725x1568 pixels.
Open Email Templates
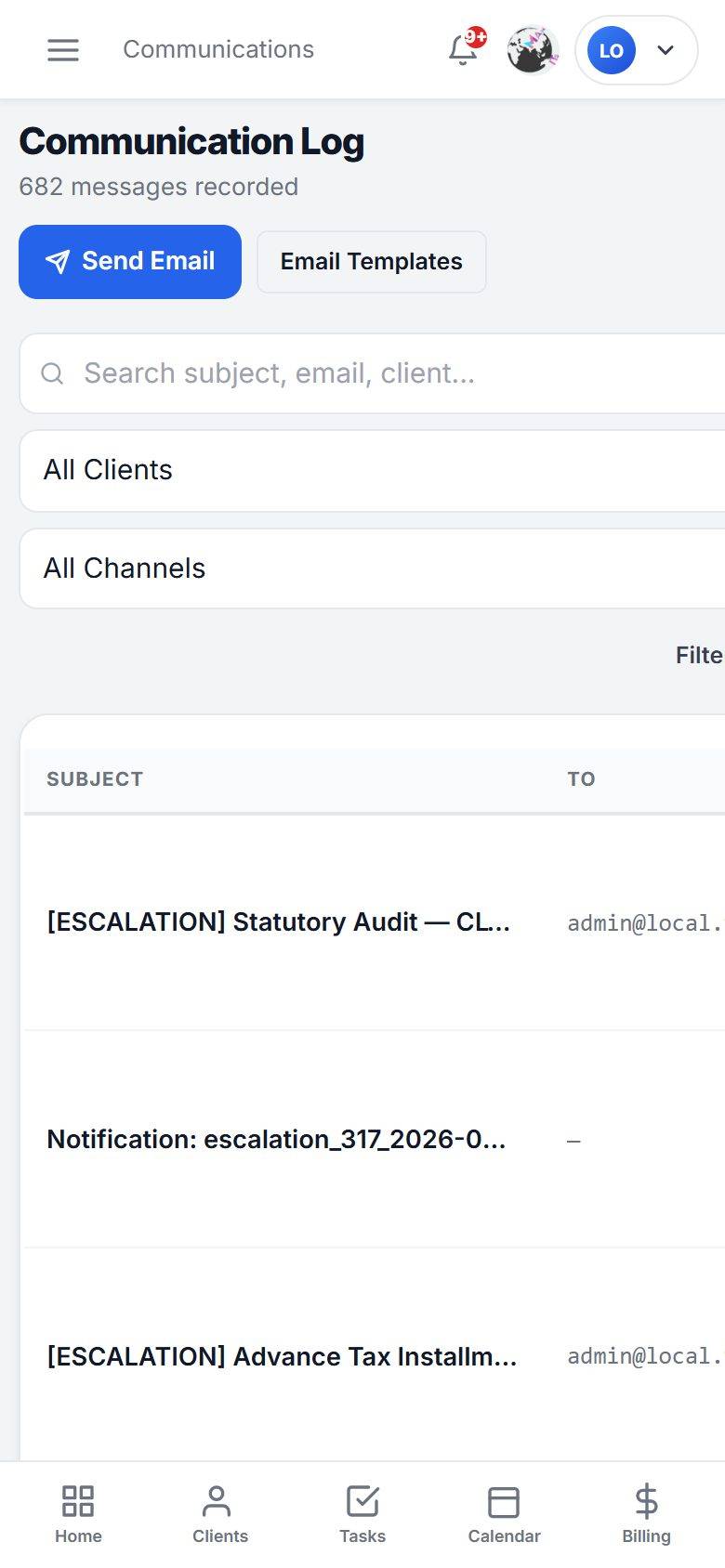[372, 262]
